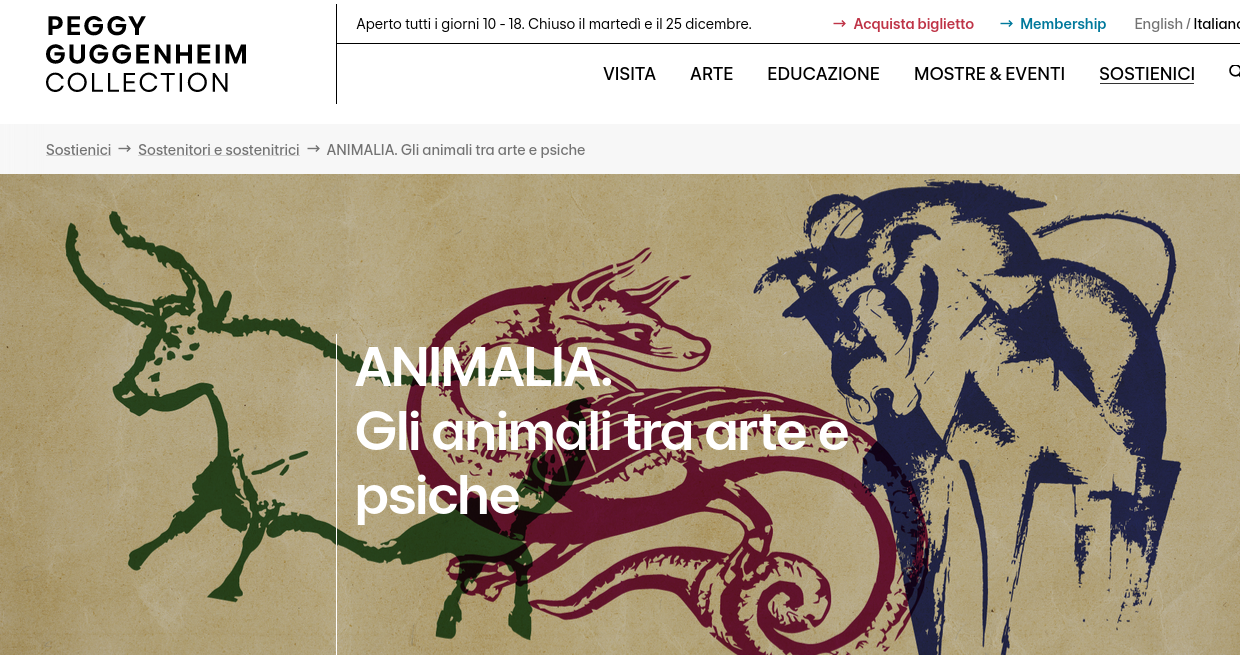Click the ANIMALIA breadcrumb text
1240x655 pixels.
pyautogui.click(x=455, y=150)
